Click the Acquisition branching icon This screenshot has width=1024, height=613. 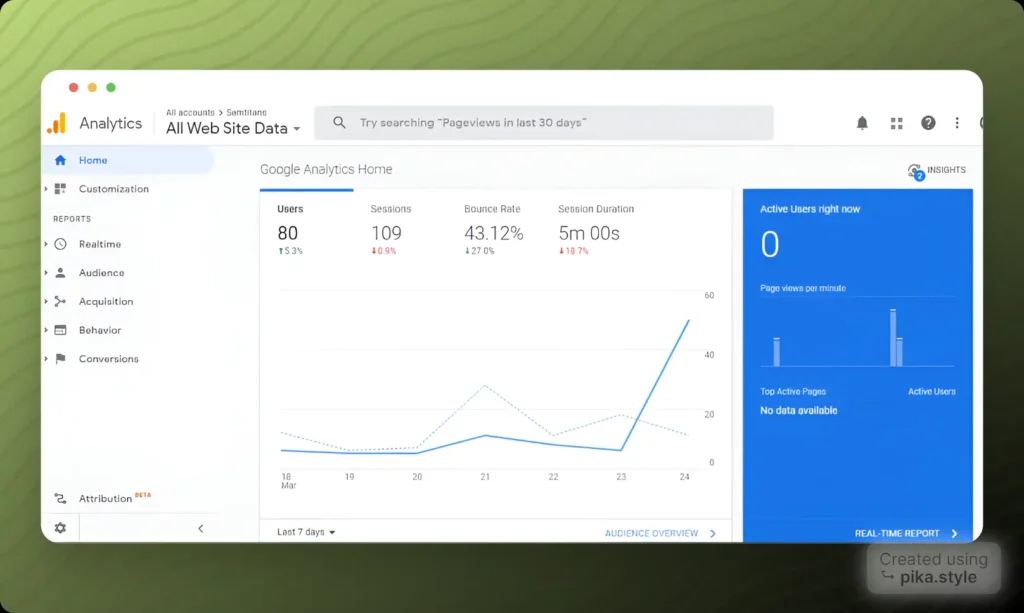(x=60, y=302)
